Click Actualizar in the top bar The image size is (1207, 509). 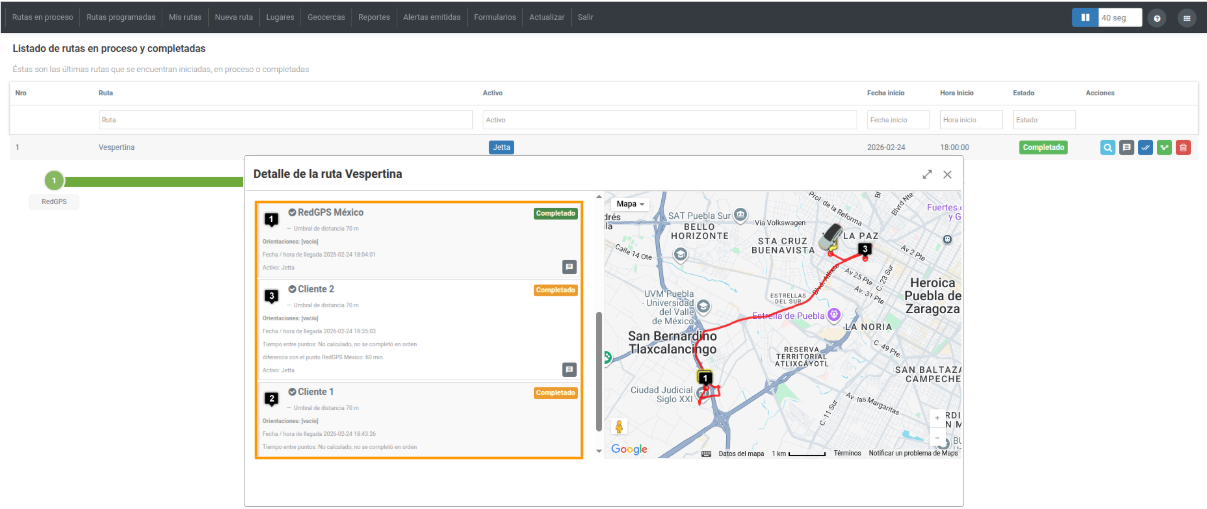pyautogui.click(x=547, y=17)
